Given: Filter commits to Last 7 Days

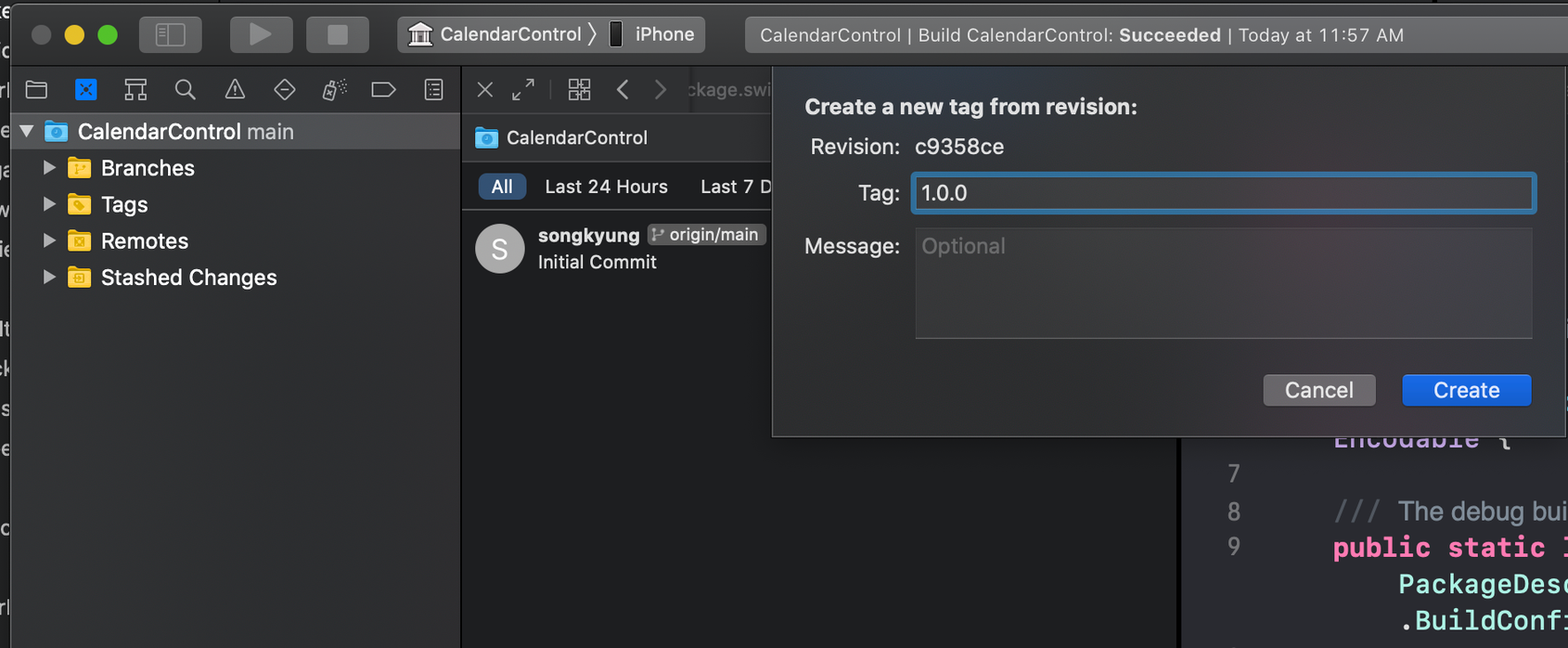Looking at the screenshot, I should point(736,187).
